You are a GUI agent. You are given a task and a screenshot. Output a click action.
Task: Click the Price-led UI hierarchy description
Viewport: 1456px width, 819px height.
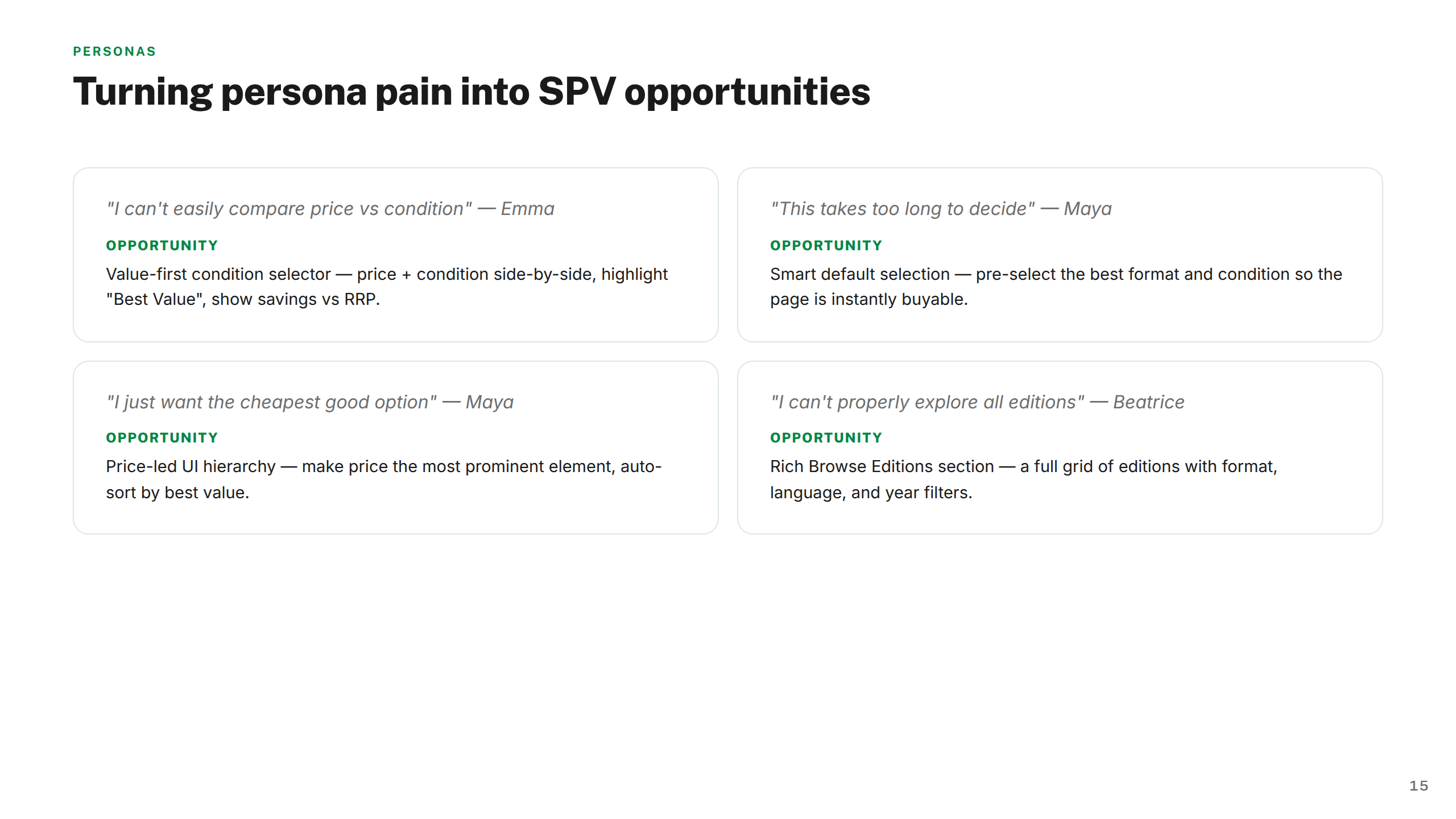coord(384,479)
